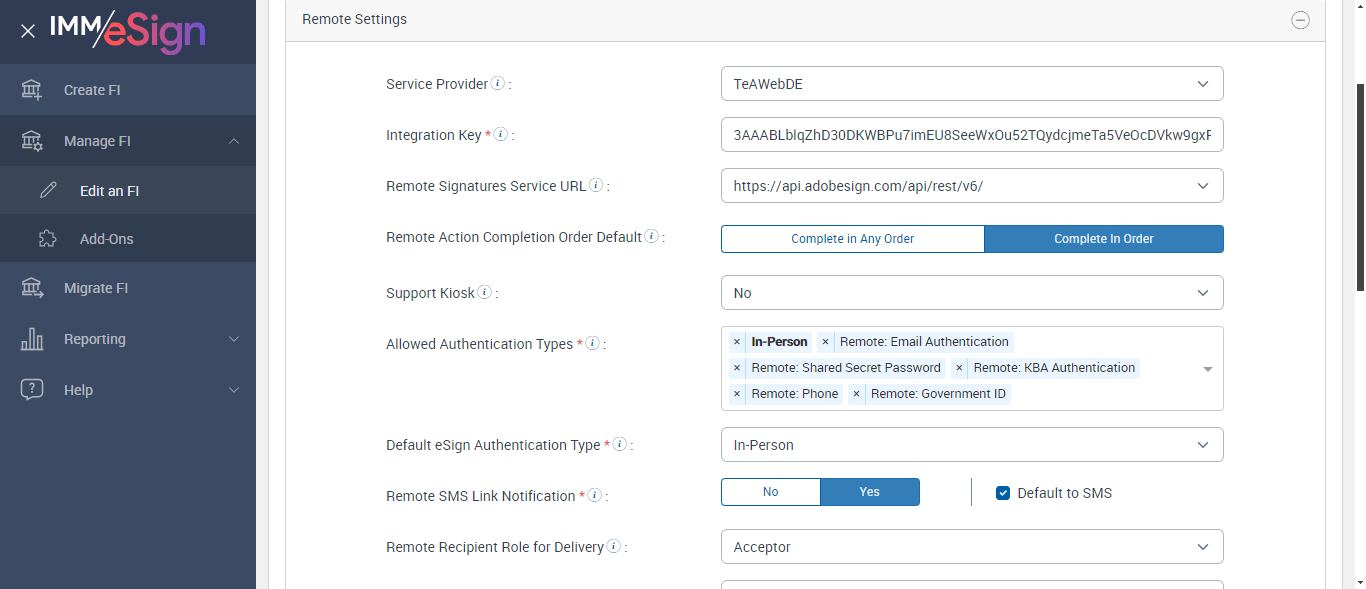
Task: Select Complete in Any Order option
Action: 852,239
